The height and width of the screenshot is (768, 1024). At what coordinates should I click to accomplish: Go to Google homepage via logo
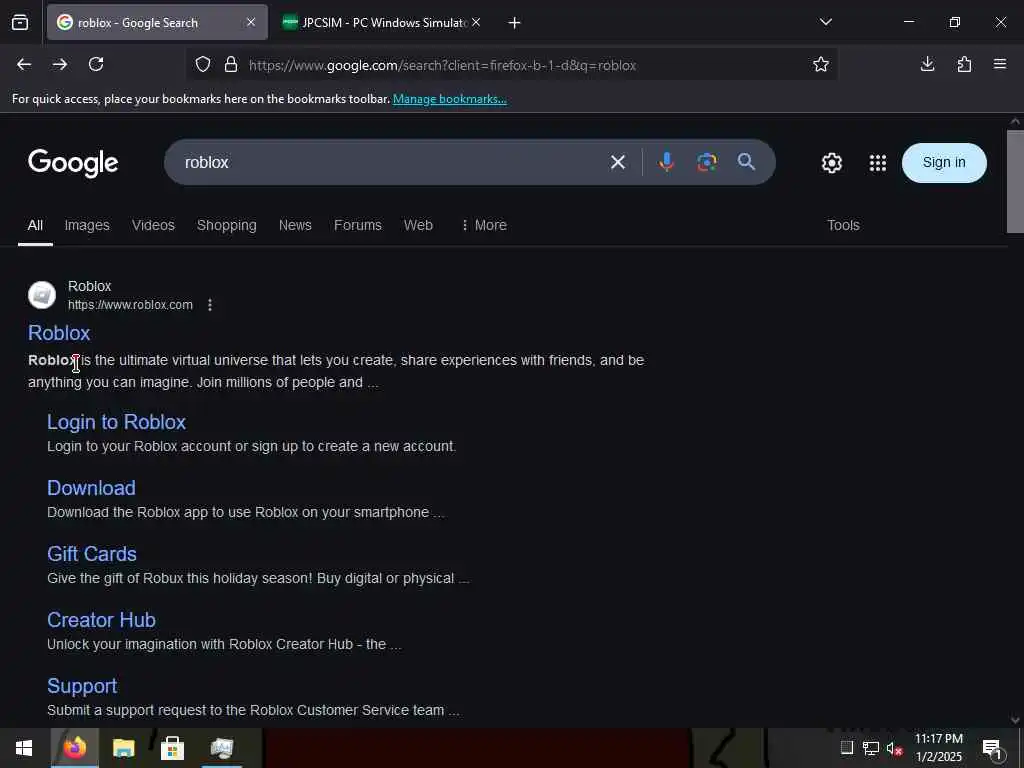[73, 163]
